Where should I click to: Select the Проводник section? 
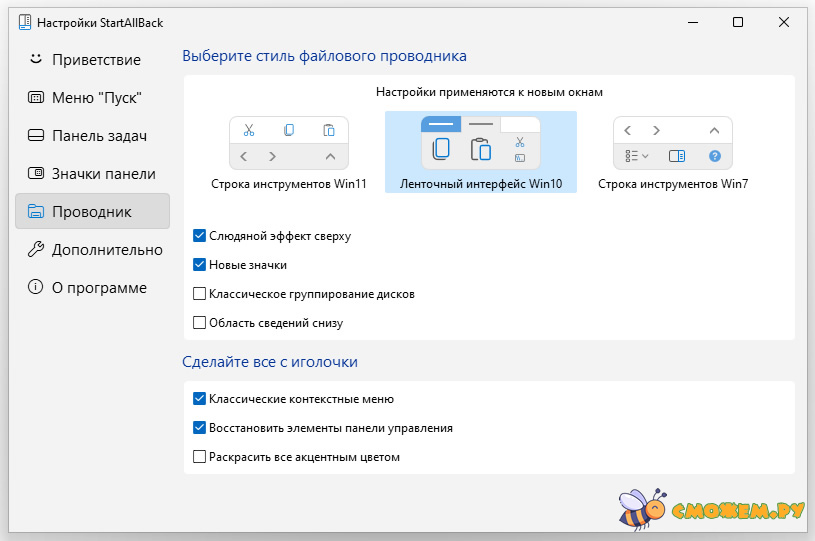93,212
